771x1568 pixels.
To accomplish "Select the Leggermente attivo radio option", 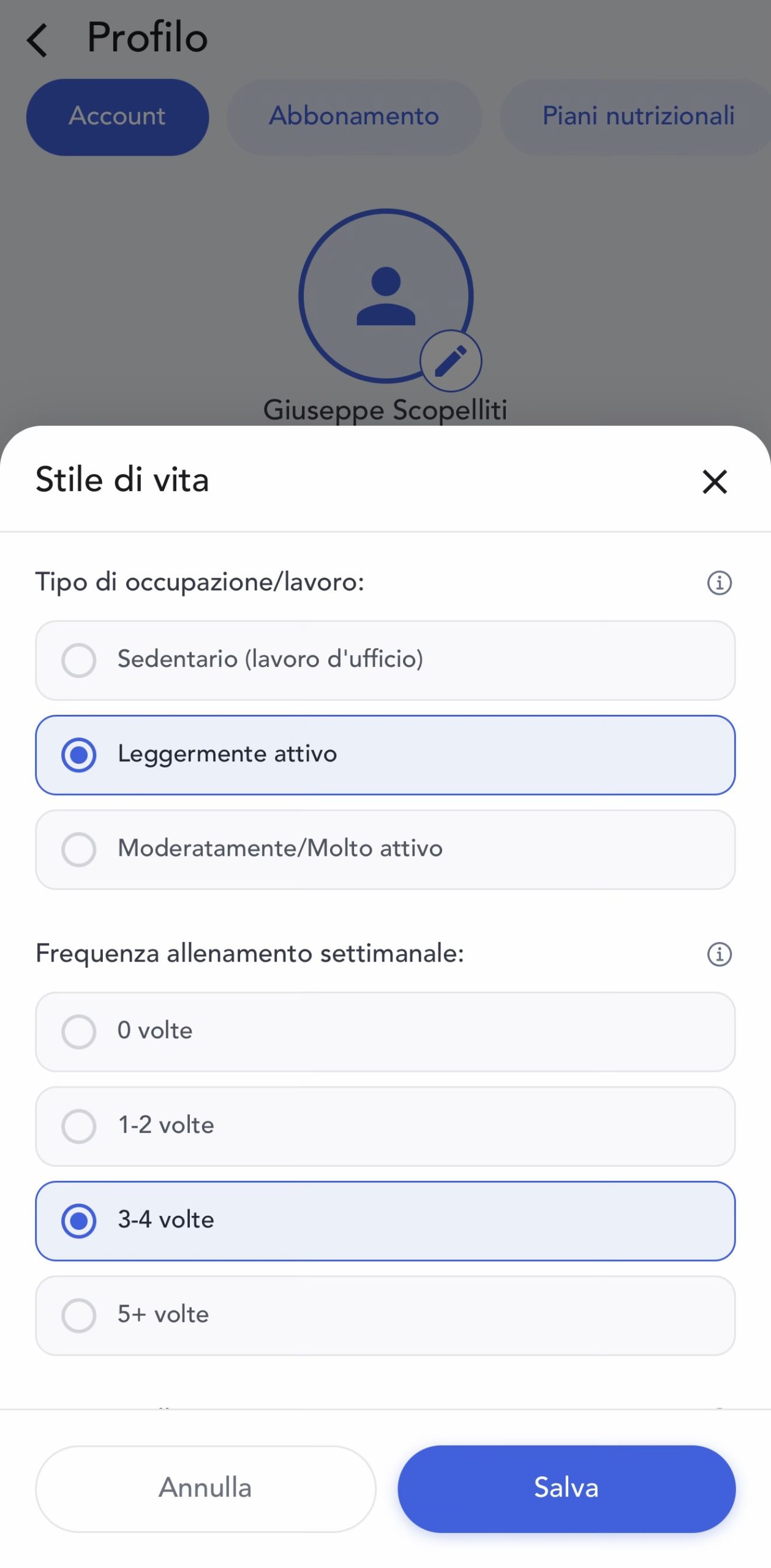I will pos(385,755).
